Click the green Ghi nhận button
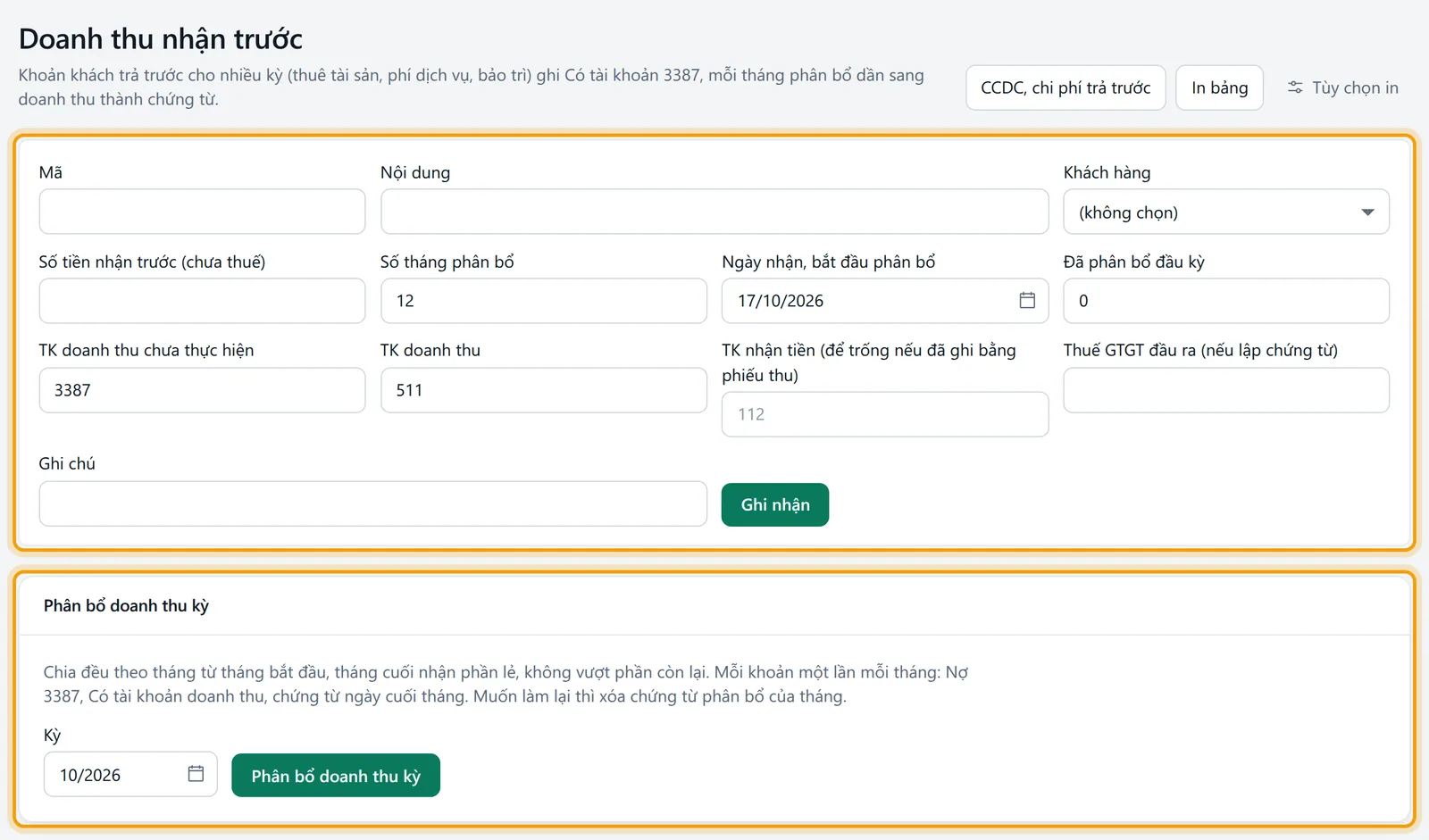The image size is (1429, 840). tap(775, 504)
